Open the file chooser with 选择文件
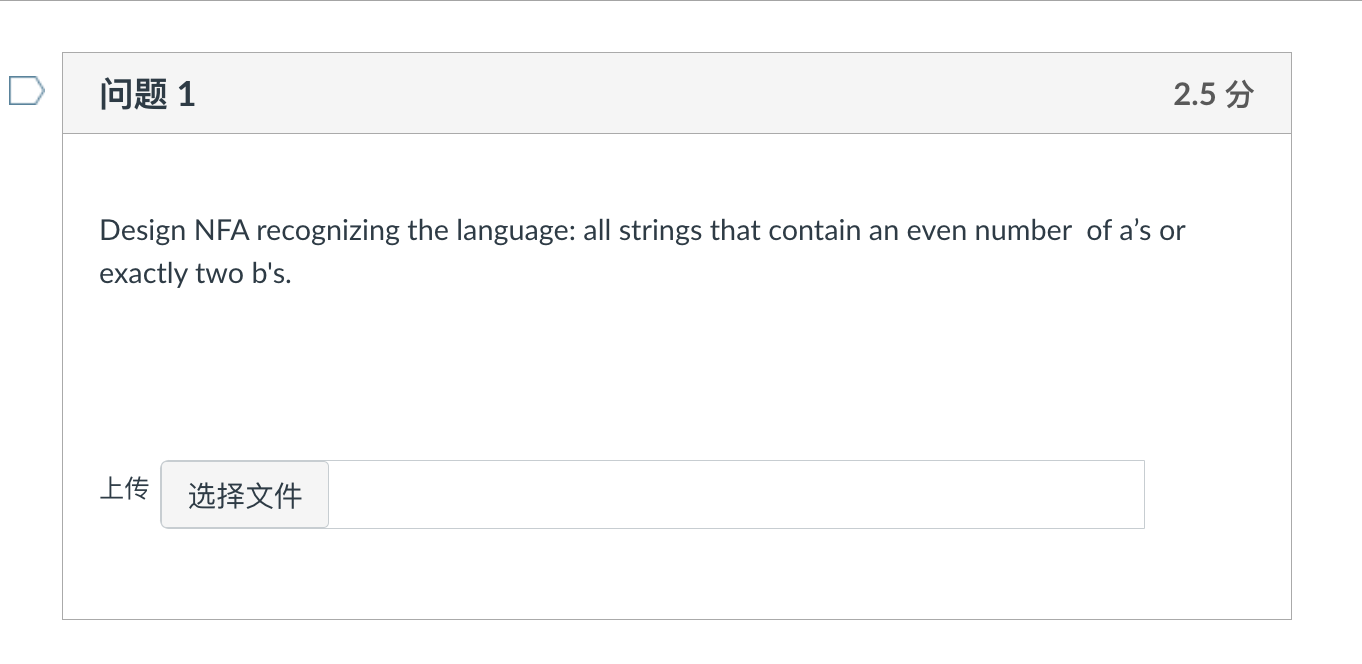Viewport: 1362px width, 664px height. click(244, 494)
